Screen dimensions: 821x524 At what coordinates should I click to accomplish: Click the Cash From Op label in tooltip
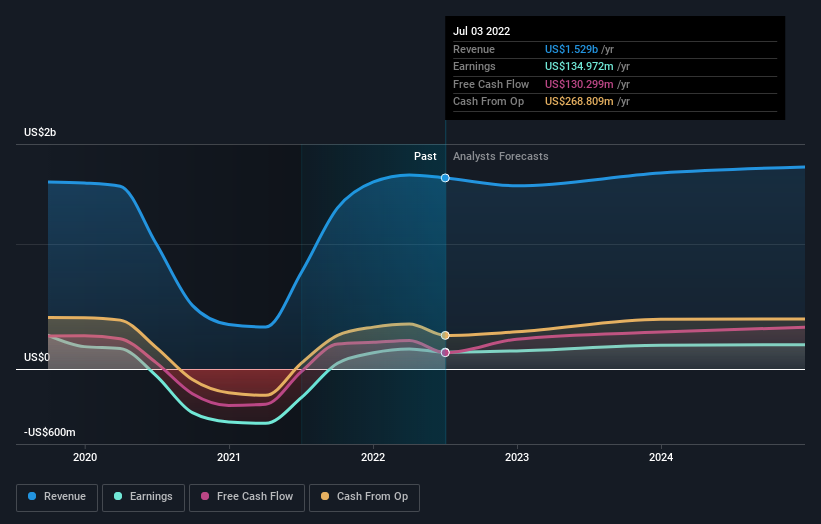[489, 102]
